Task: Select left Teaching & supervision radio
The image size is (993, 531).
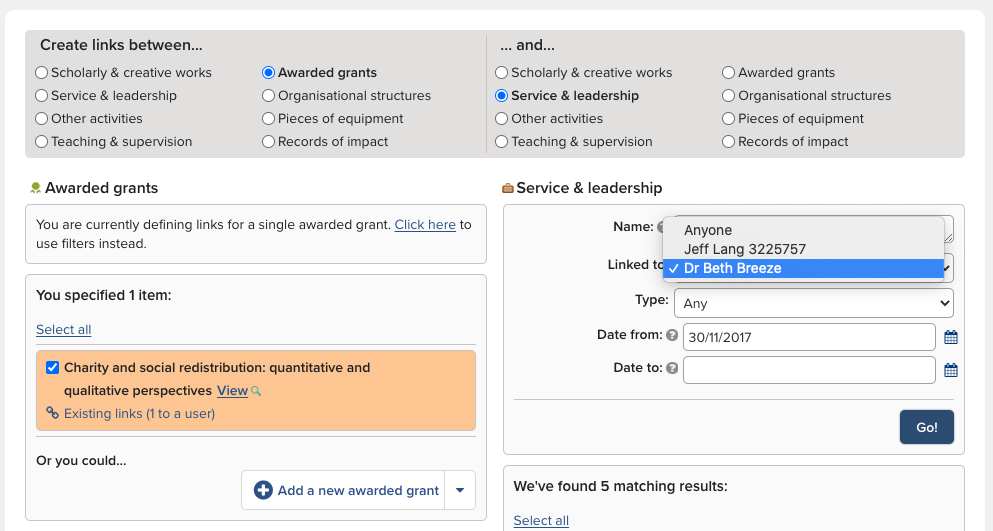Action: 41,142
